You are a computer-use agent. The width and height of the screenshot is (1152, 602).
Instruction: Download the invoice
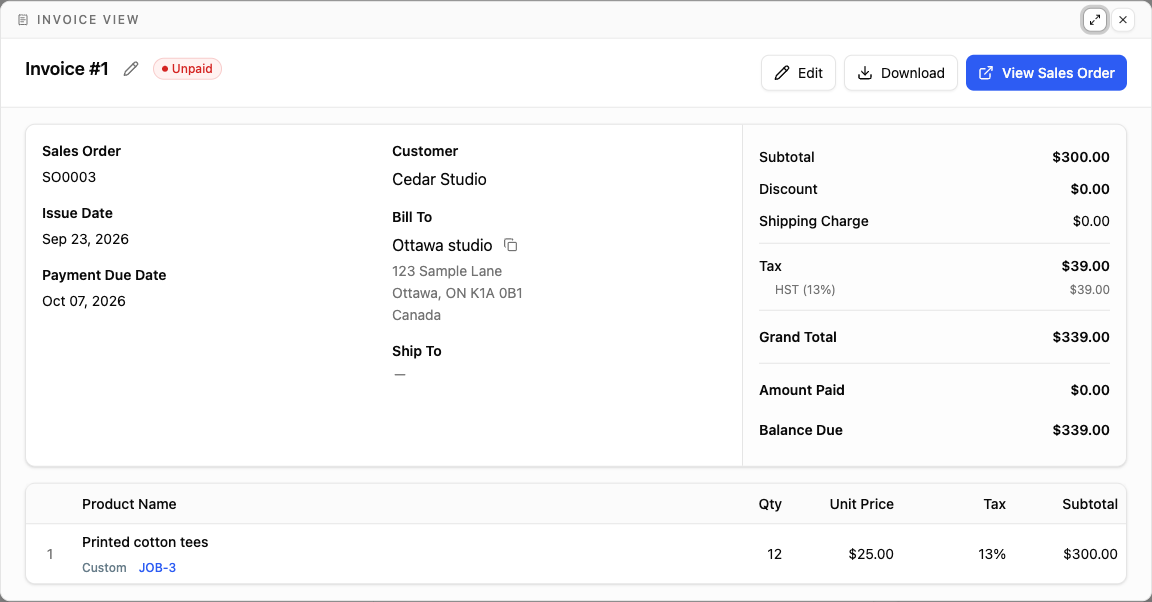(x=901, y=73)
